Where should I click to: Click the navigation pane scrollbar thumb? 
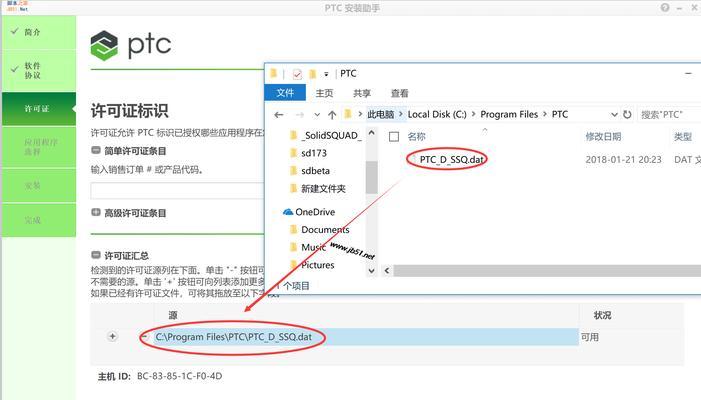[x=372, y=177]
